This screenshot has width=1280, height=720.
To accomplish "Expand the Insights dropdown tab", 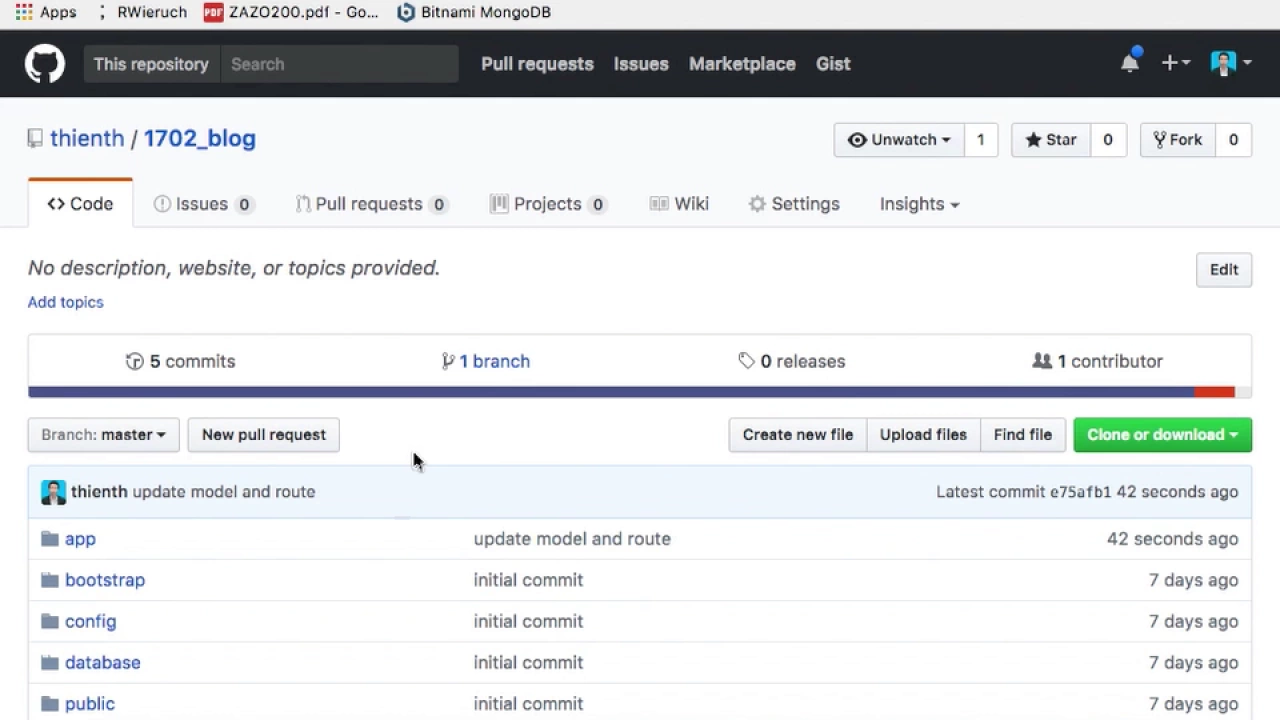I will click(919, 204).
